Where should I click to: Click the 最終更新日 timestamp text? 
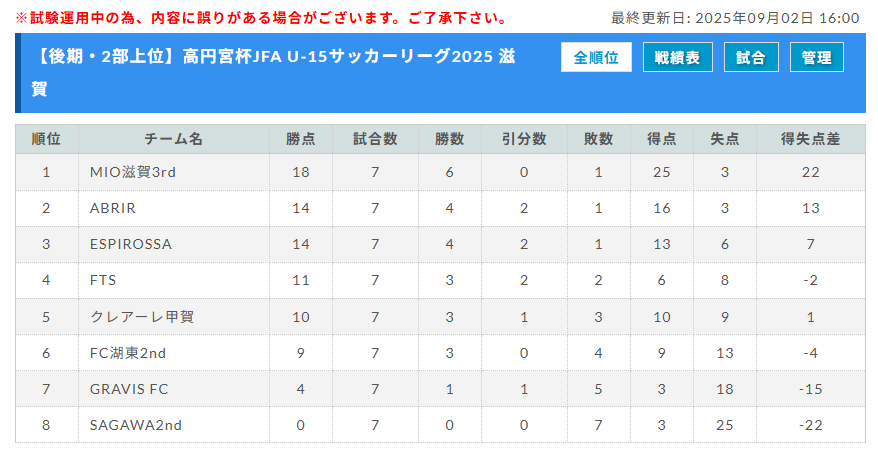735,18
